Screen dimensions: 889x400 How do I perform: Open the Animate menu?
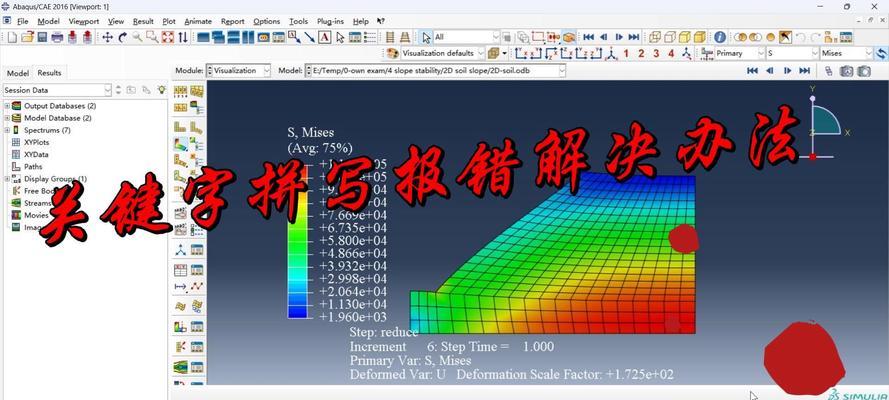pyautogui.click(x=198, y=22)
